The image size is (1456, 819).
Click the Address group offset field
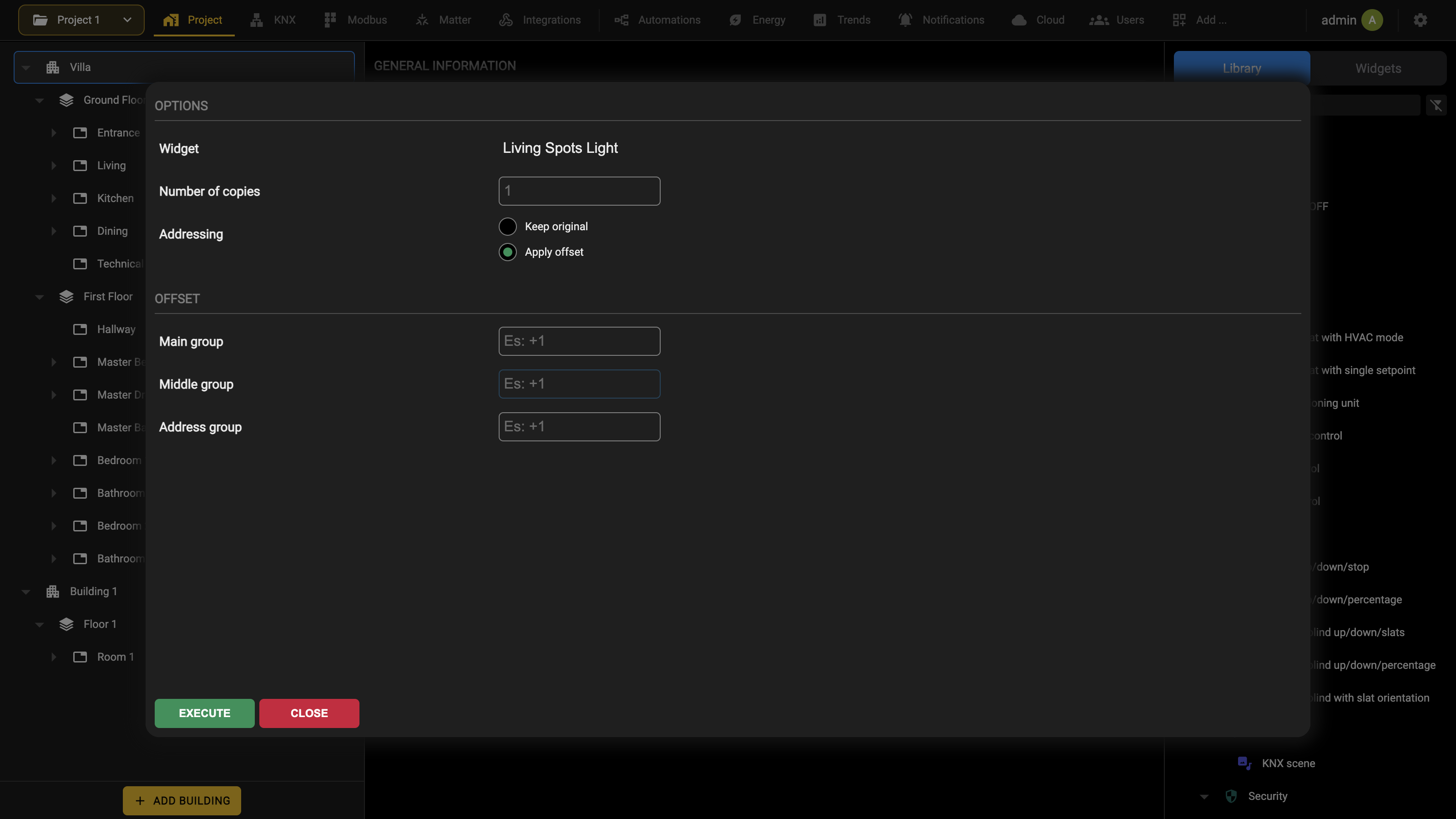click(579, 427)
